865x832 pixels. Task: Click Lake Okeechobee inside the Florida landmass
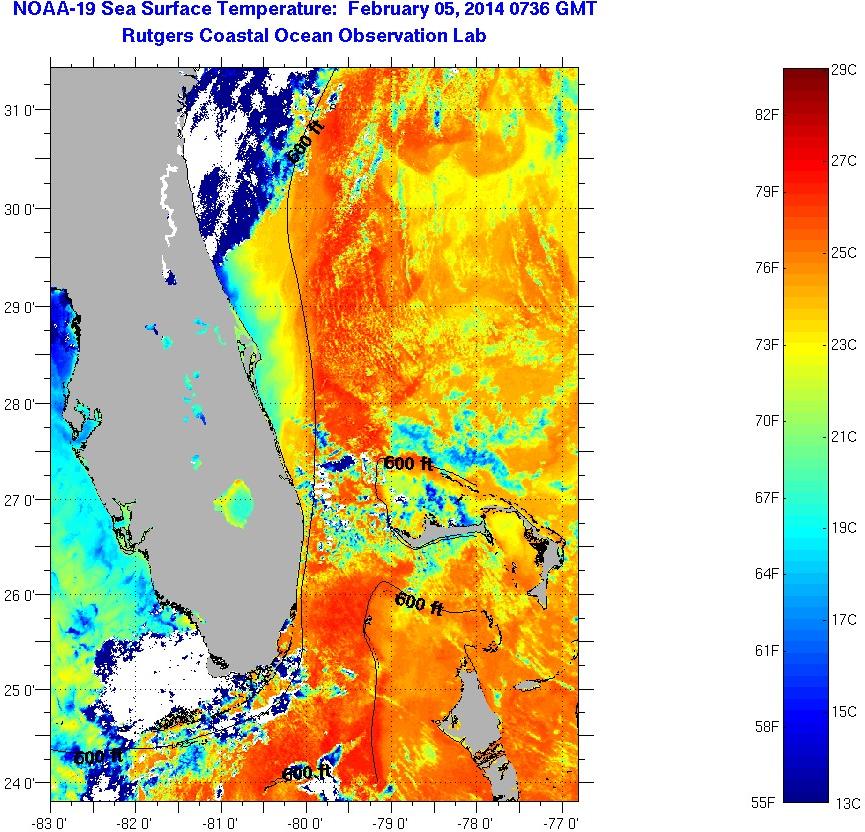[239, 502]
